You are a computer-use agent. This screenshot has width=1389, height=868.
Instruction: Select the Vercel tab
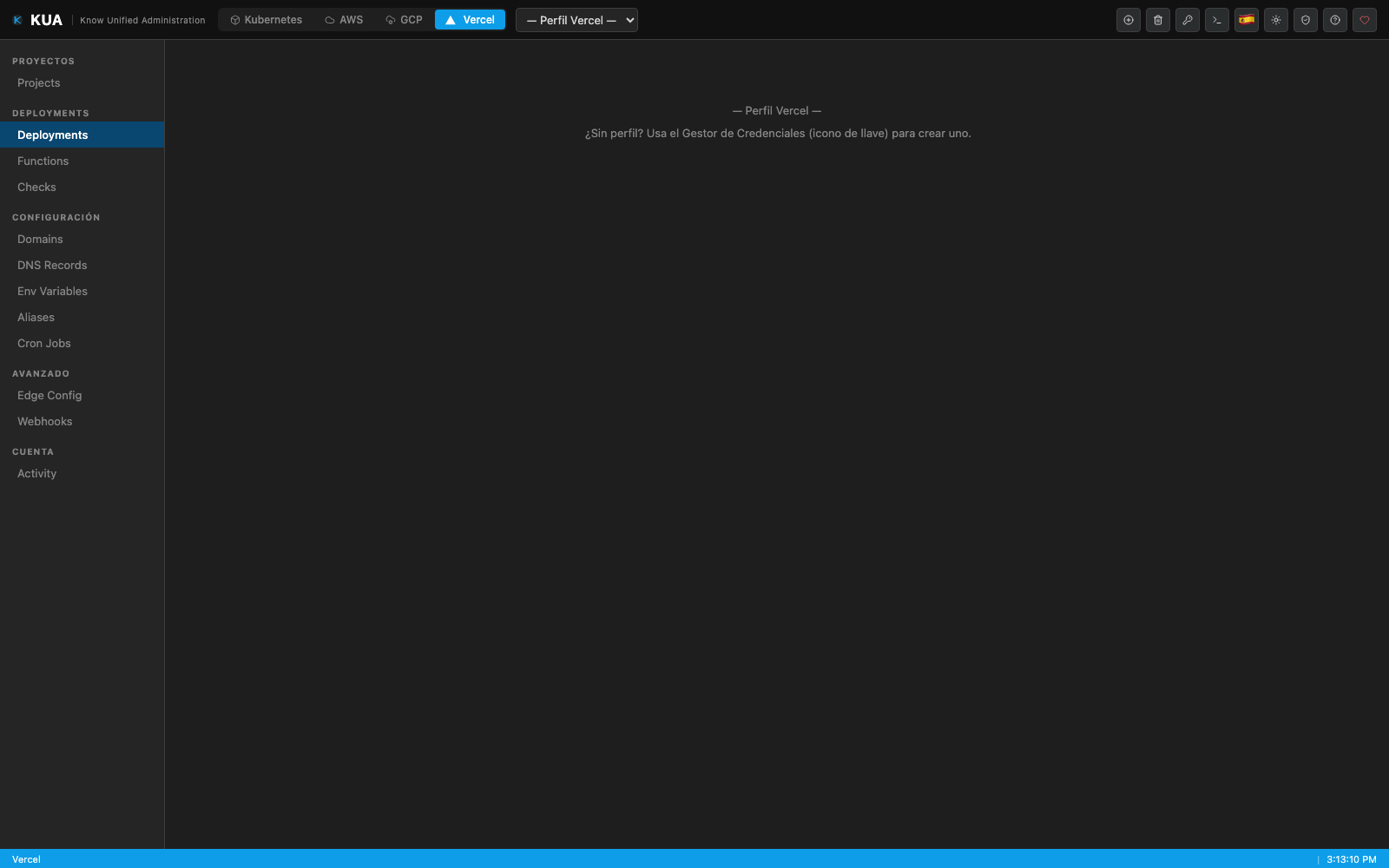coord(470,20)
